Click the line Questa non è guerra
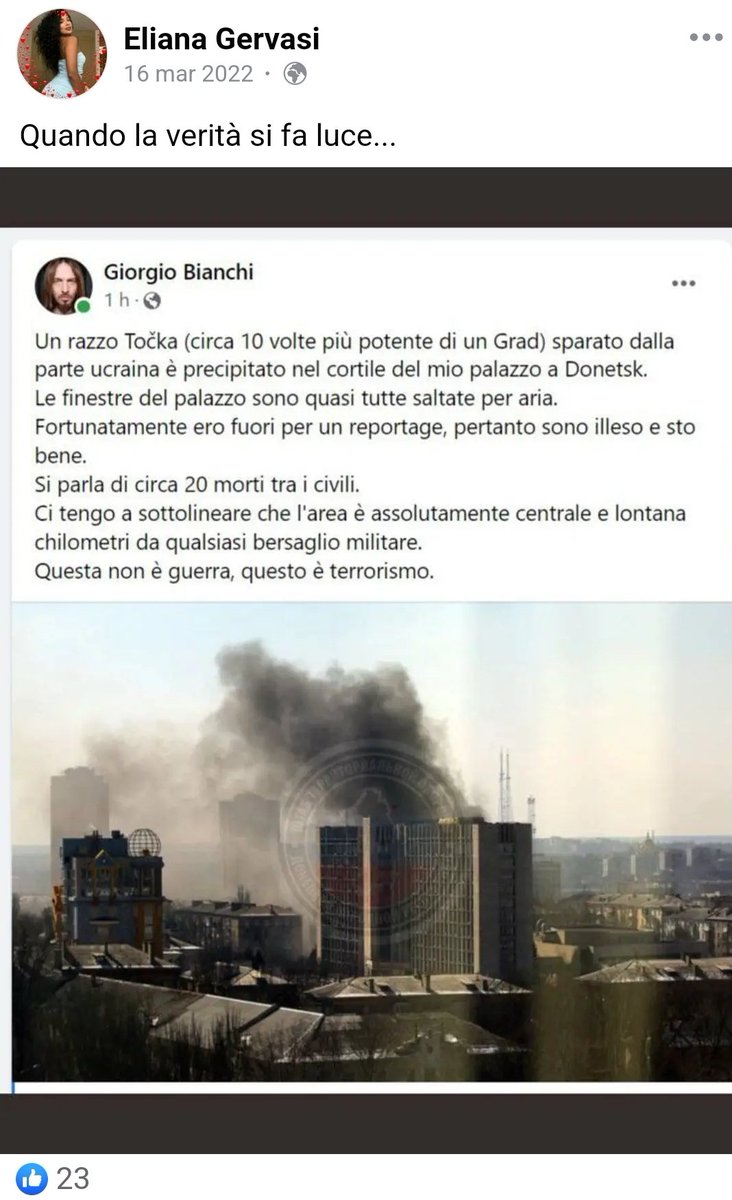The image size is (732, 1200). pos(234,573)
